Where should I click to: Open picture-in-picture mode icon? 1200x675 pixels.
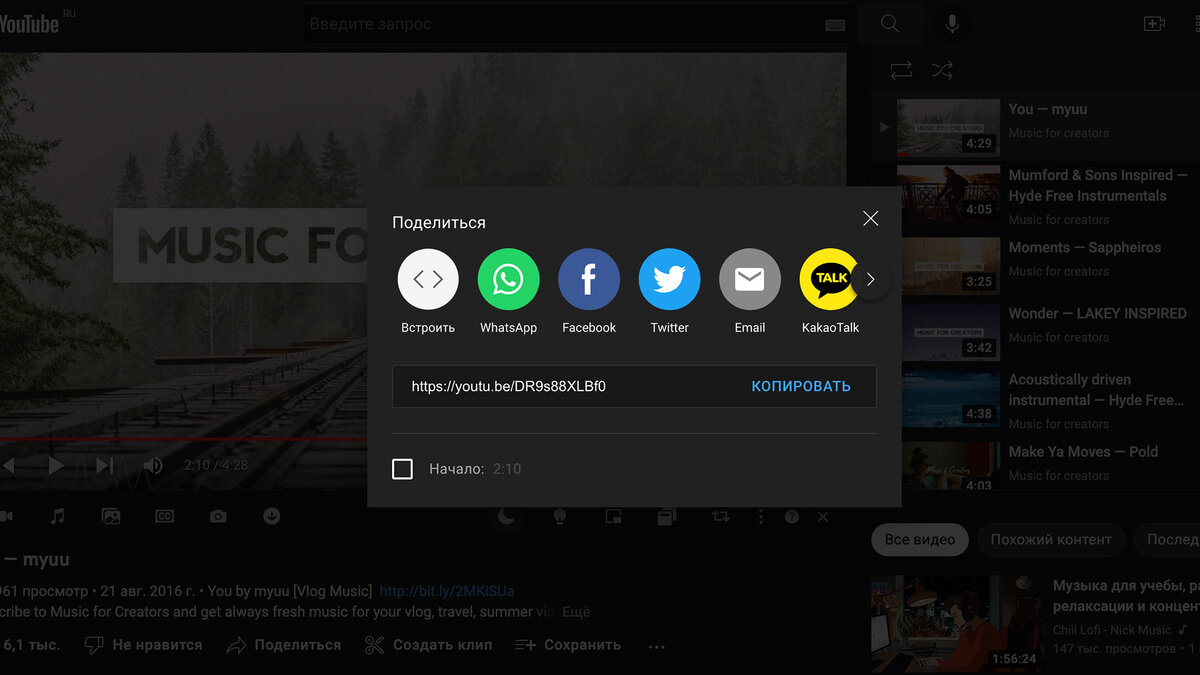point(613,516)
